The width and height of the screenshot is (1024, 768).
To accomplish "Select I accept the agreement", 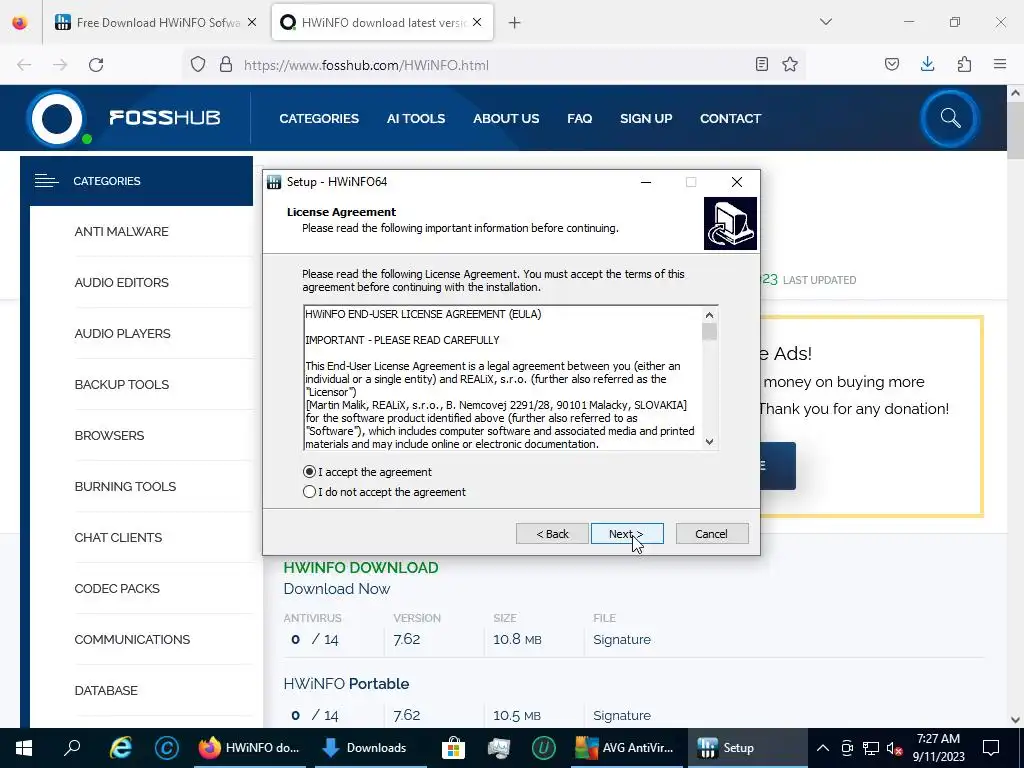I will [x=367, y=472].
